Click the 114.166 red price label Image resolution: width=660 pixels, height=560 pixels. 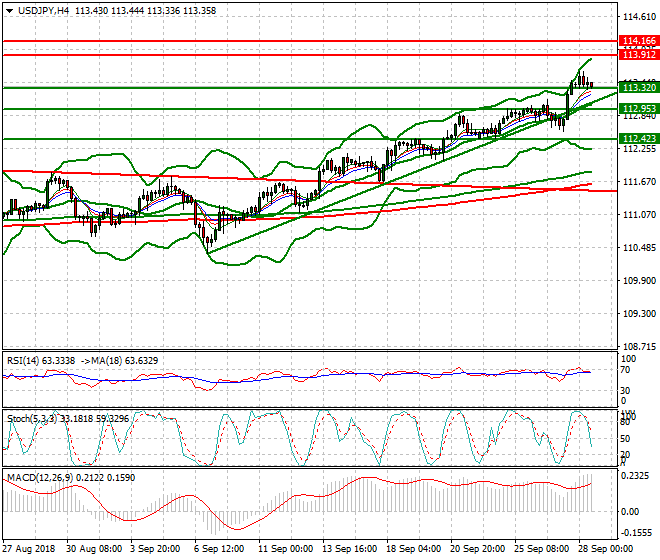coord(639,41)
